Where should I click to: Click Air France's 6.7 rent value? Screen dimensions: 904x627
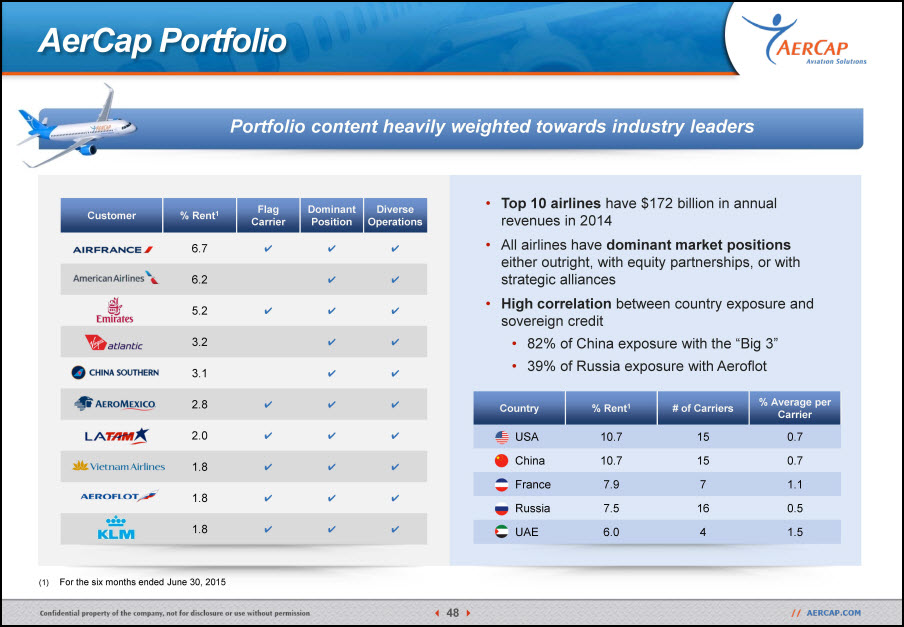click(x=199, y=248)
